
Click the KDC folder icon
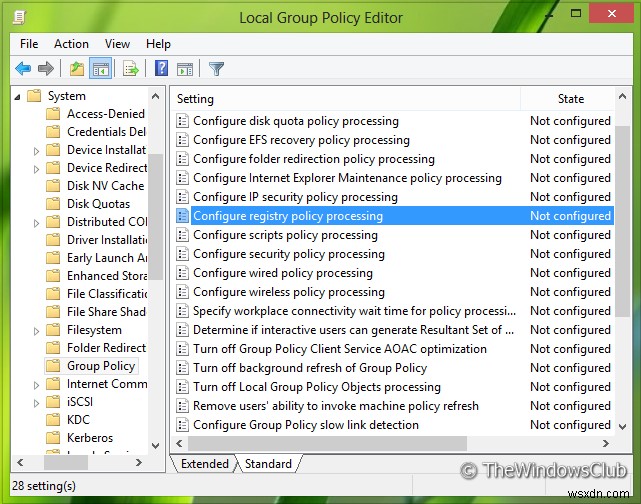pyautogui.click(x=53, y=419)
